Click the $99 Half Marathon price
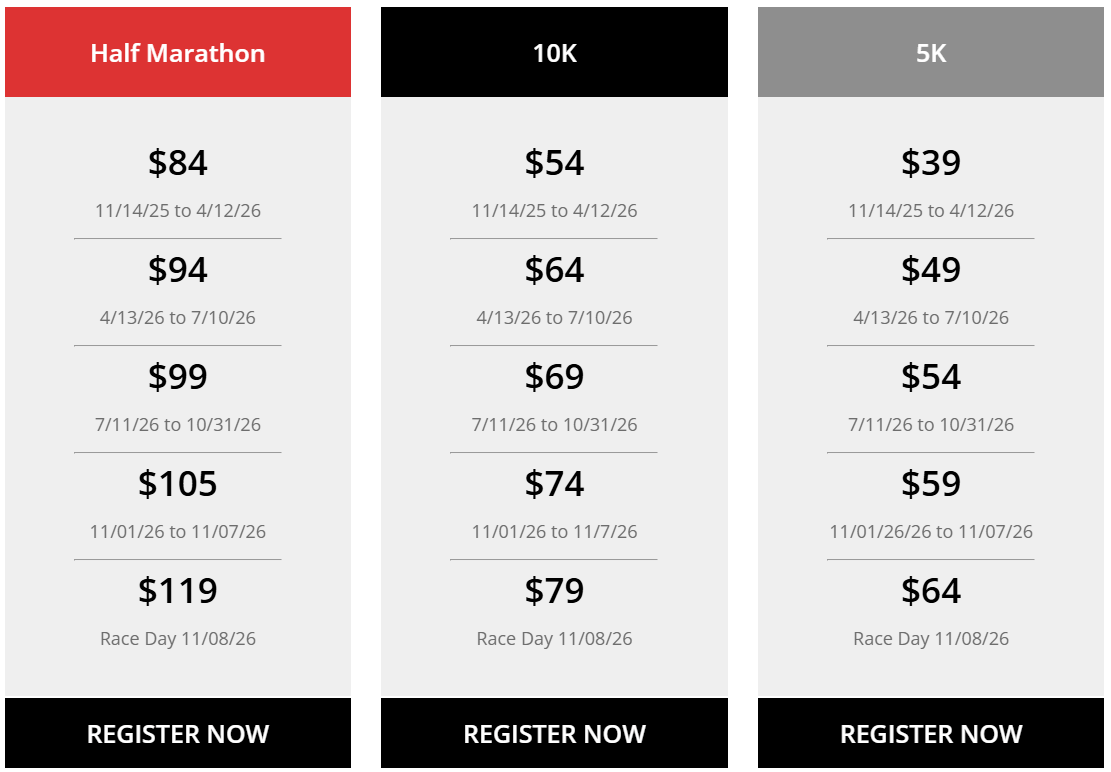Screen dimensions: 1111x772 [x=178, y=377]
